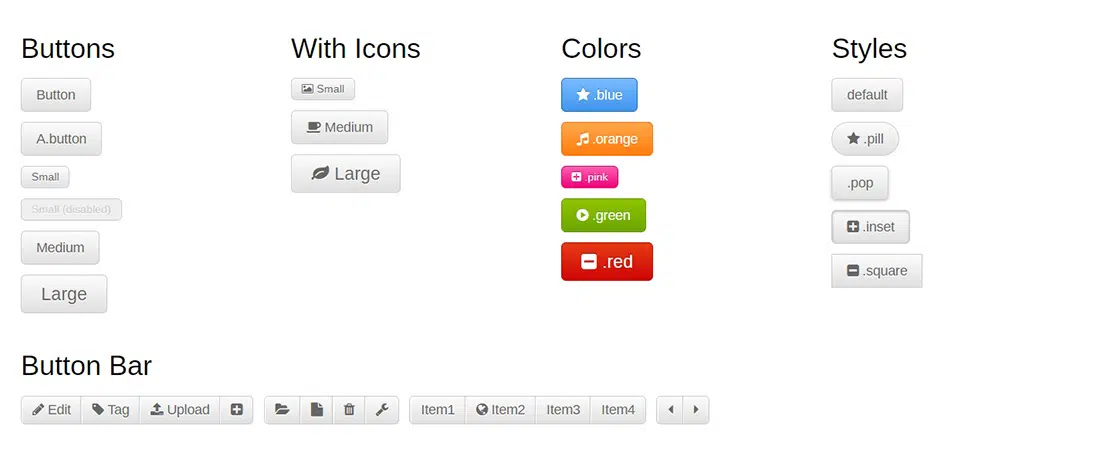Screen dimensions: 1100x456
Task: Click the right arrow button
Action: point(696,410)
